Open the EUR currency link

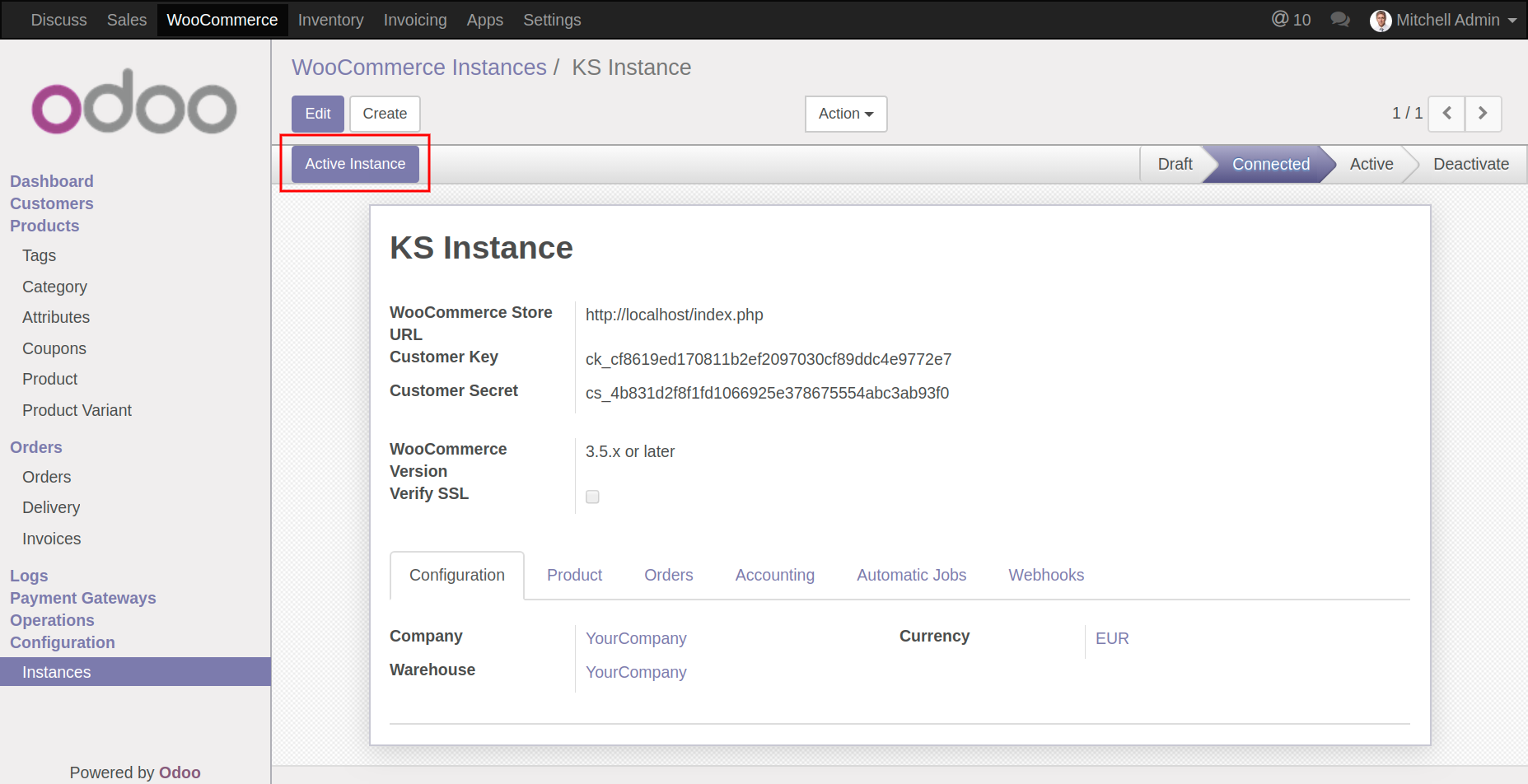tap(1111, 638)
